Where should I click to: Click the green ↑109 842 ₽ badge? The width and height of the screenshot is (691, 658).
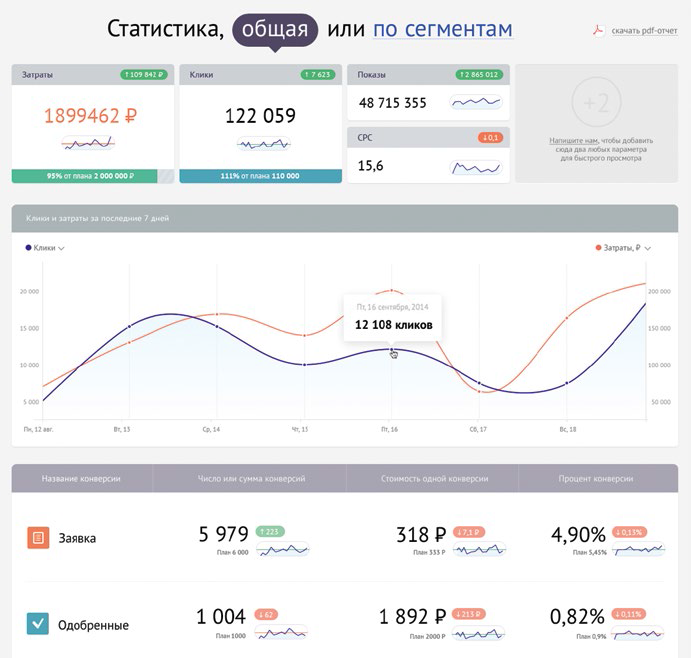pyautogui.click(x=144, y=74)
